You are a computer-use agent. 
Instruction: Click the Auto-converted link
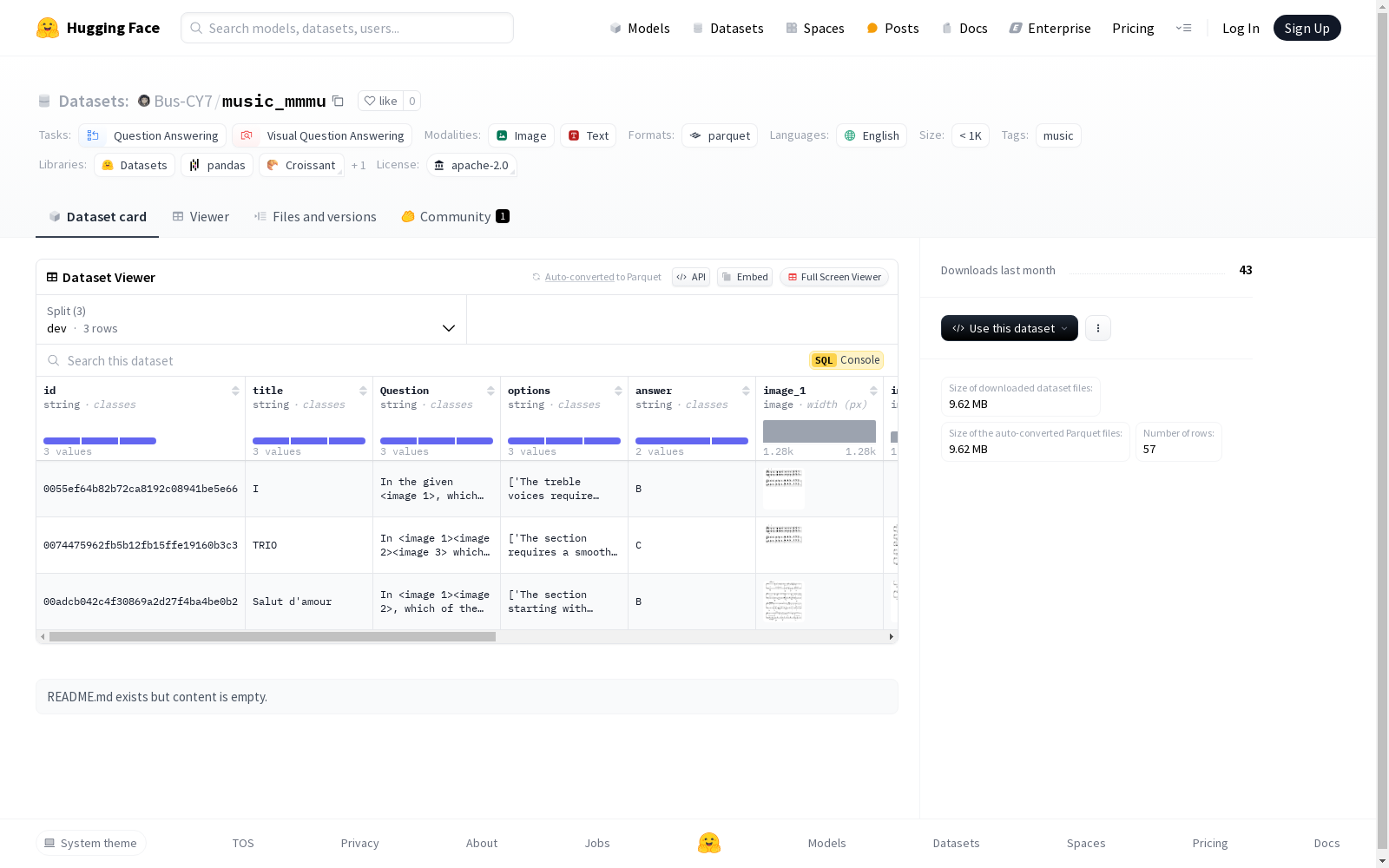[x=579, y=277]
